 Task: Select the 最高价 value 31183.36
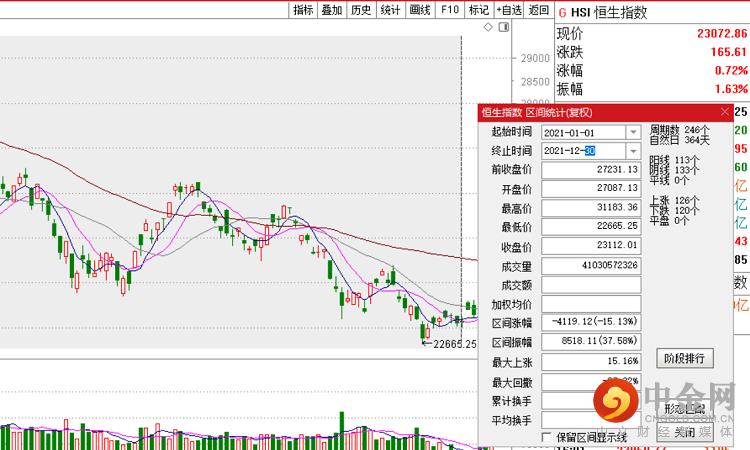[x=591, y=208]
